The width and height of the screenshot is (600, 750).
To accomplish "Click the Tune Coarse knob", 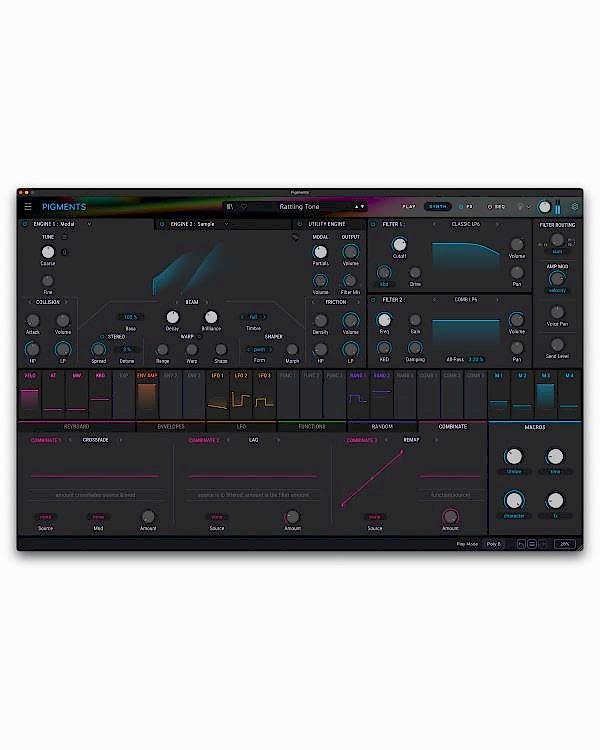I will [x=48, y=252].
